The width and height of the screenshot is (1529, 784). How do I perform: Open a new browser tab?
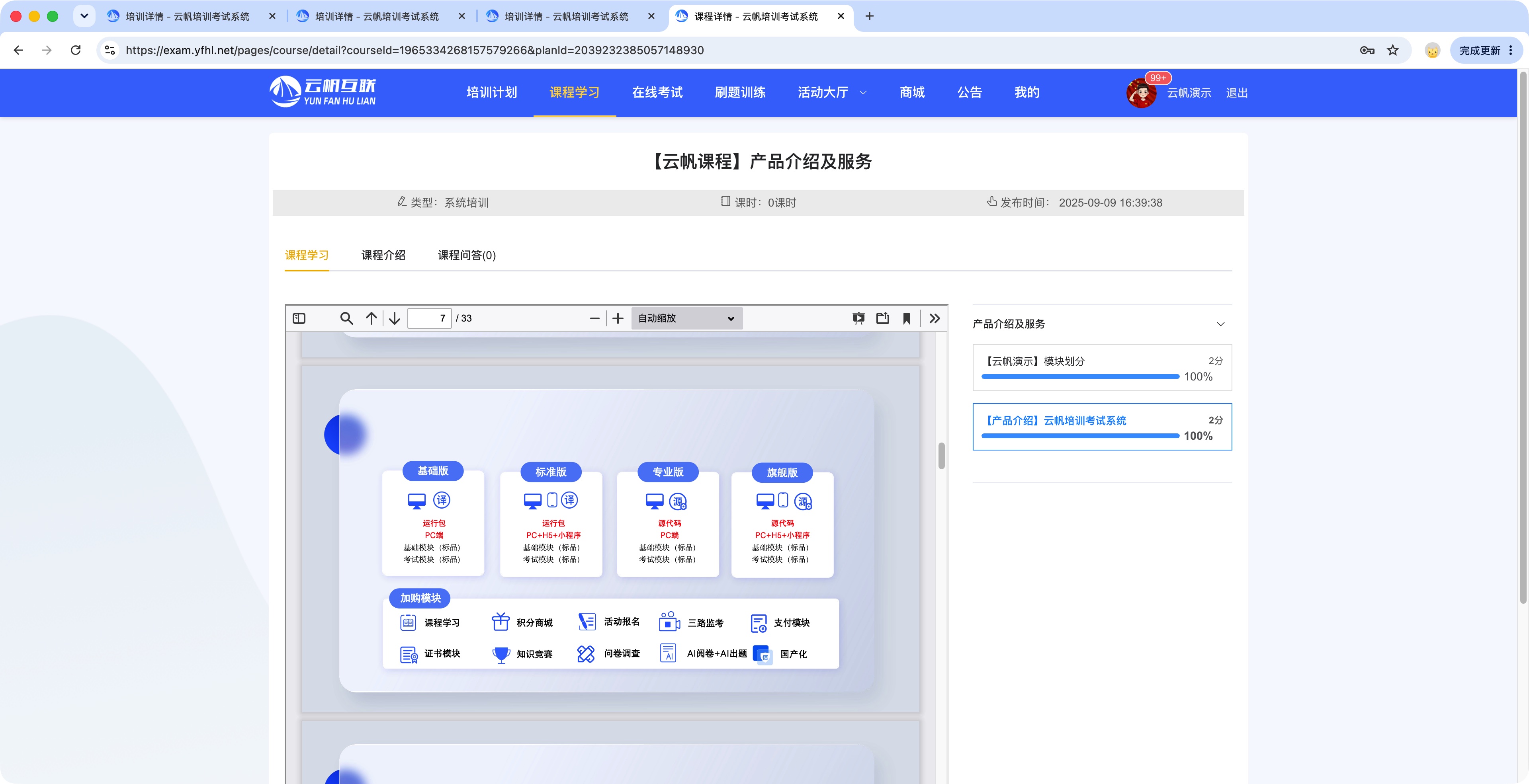(870, 17)
